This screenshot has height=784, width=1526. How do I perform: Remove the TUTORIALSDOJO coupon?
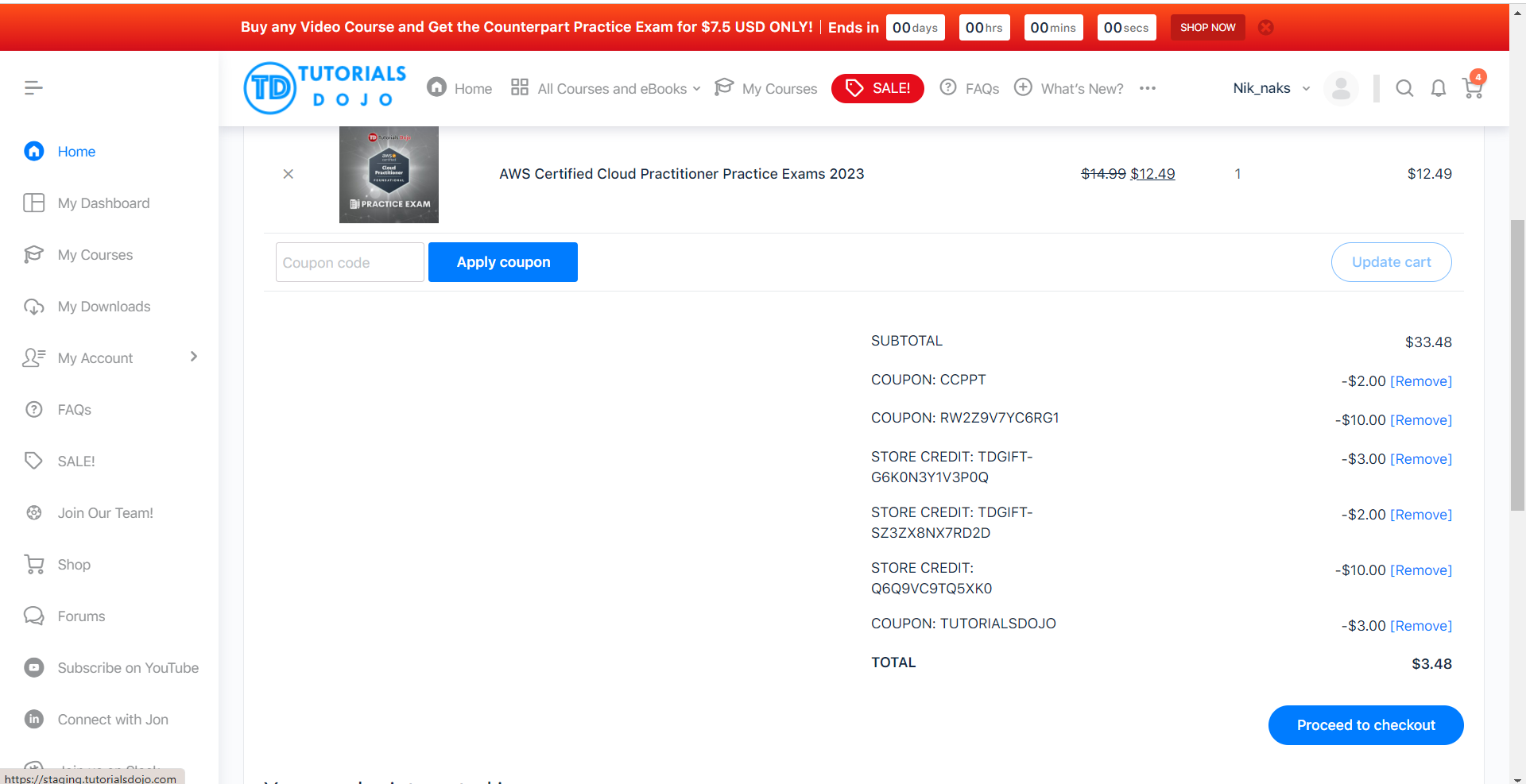pyautogui.click(x=1420, y=626)
